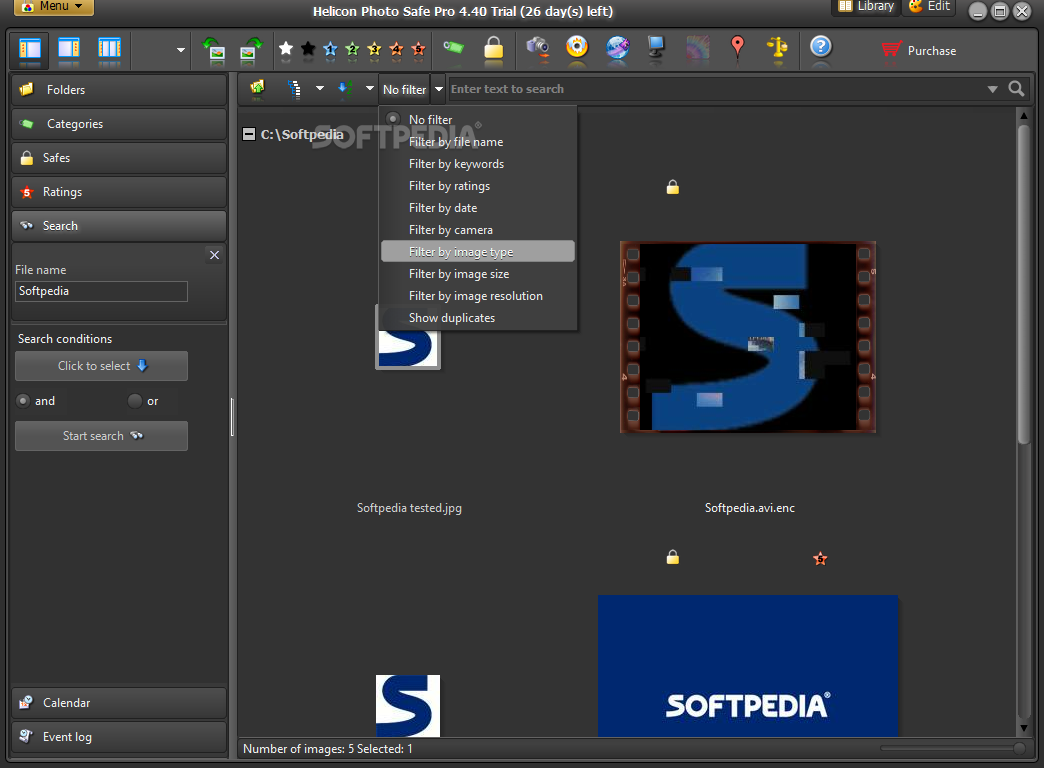Click the magnifier search icon

tap(1016, 89)
